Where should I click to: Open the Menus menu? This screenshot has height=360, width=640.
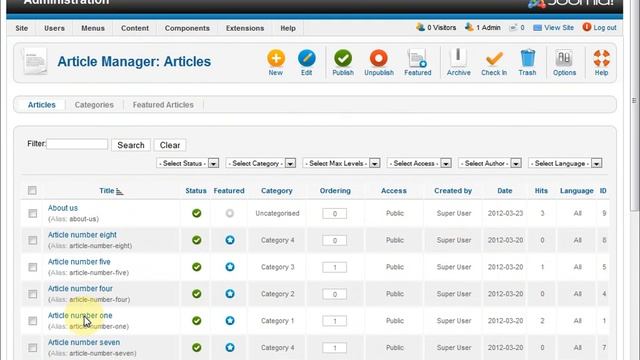coord(93,28)
